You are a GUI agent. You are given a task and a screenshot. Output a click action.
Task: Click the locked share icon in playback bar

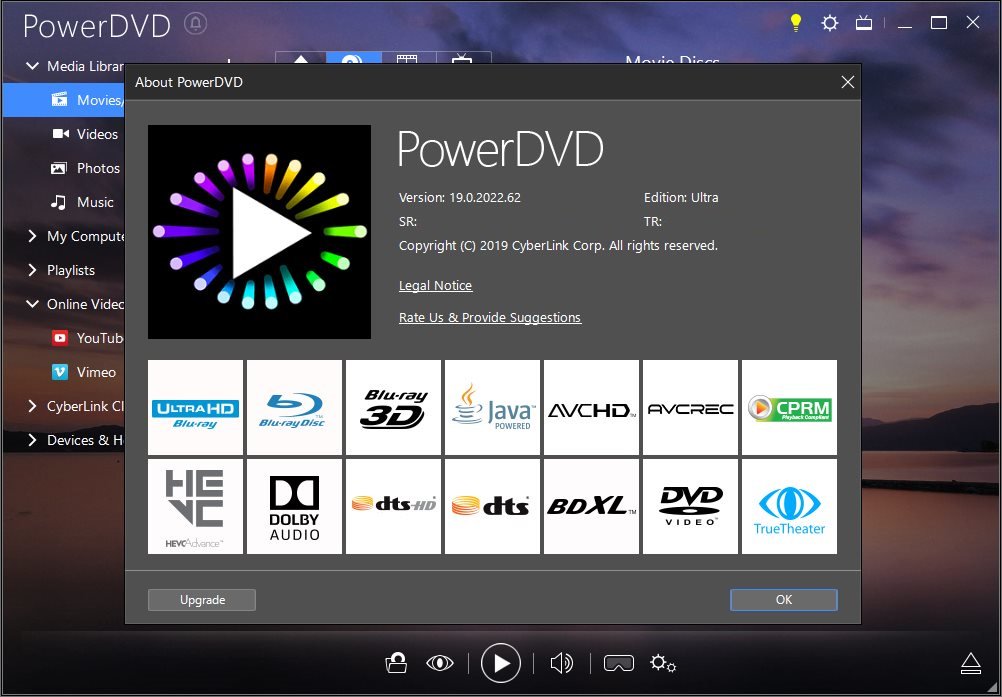pos(396,663)
